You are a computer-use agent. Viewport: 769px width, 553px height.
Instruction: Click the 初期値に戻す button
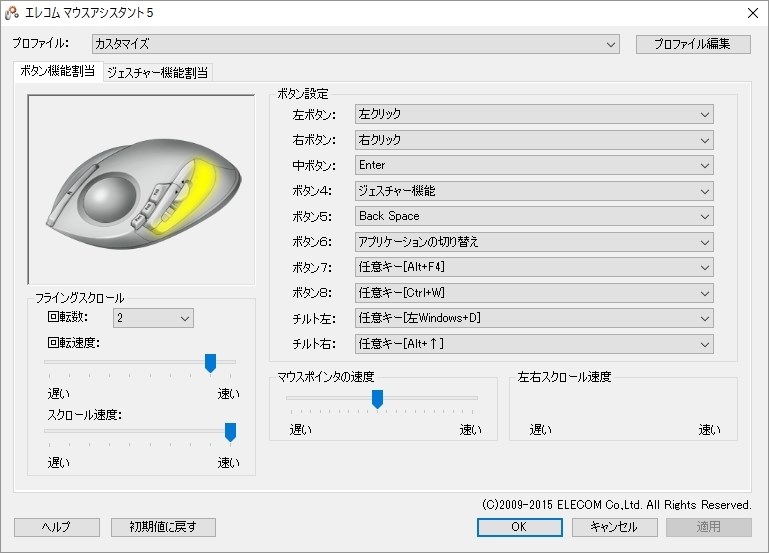(x=163, y=527)
